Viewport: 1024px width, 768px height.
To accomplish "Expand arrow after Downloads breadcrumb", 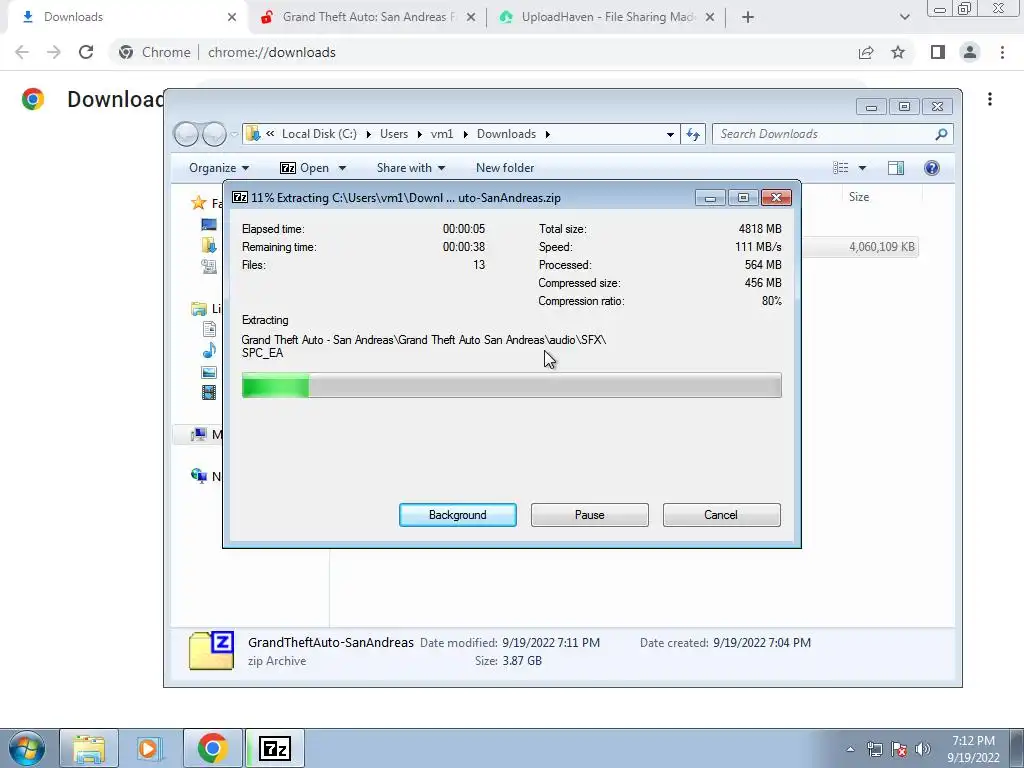I will [547, 134].
